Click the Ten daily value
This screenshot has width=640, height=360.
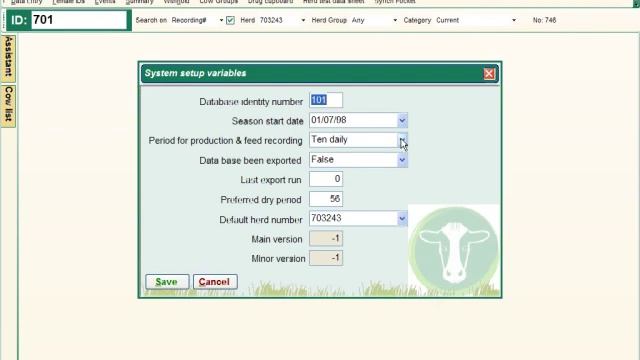tap(329, 140)
